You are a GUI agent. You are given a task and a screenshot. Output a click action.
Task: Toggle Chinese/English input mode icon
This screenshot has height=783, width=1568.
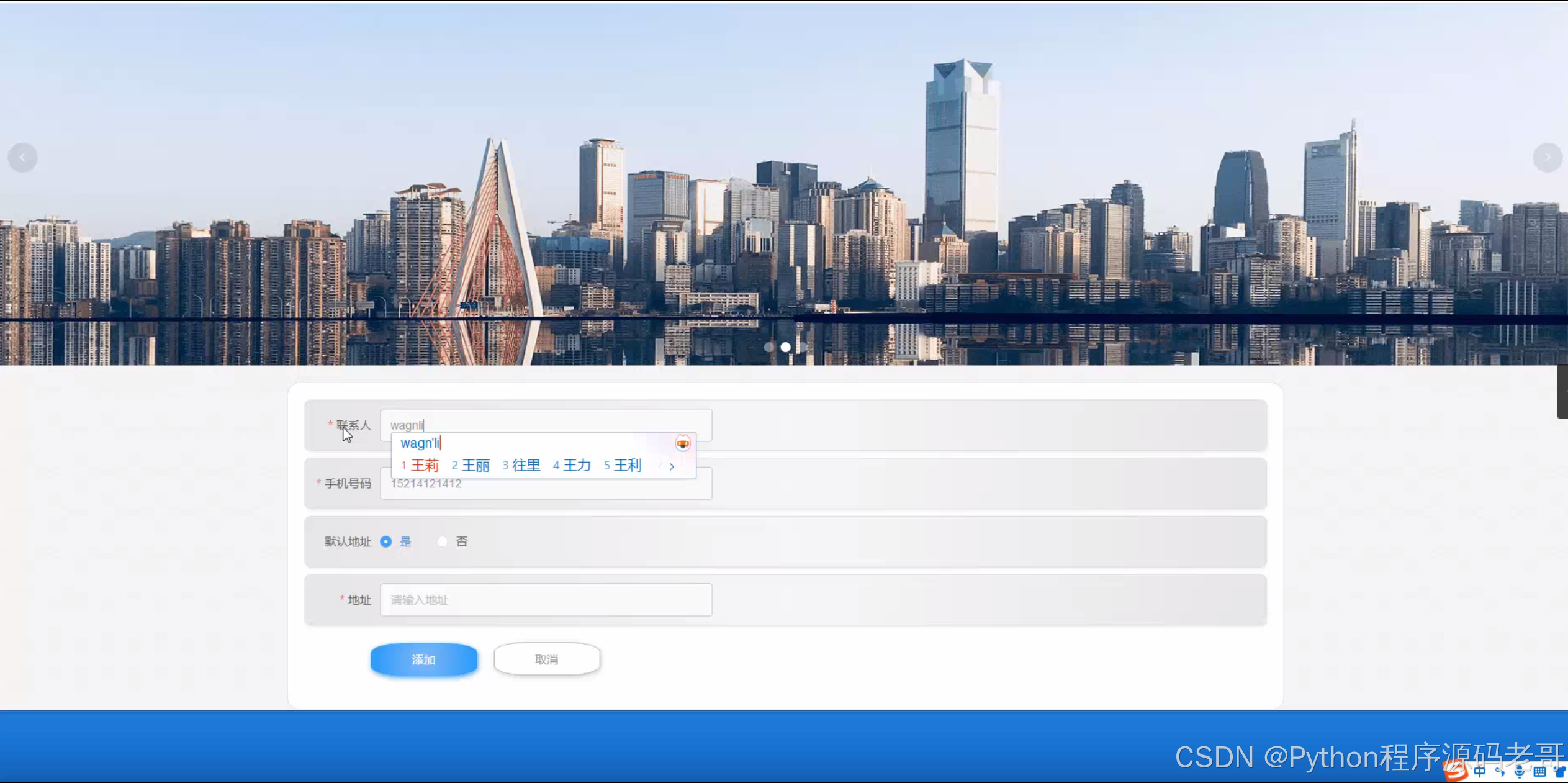click(1480, 771)
